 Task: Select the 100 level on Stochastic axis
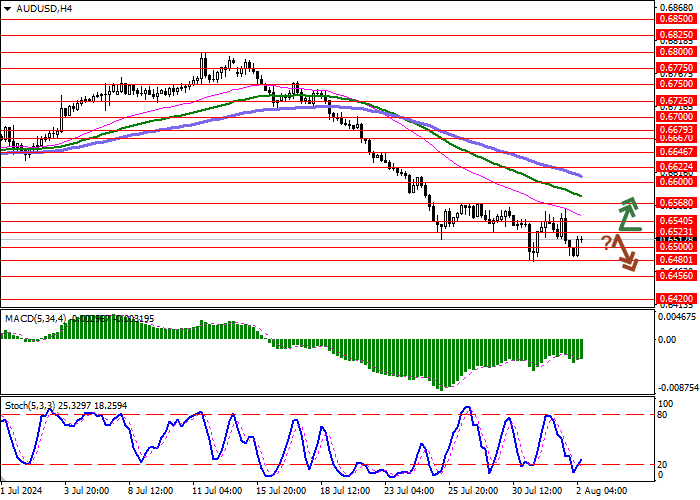(x=666, y=404)
